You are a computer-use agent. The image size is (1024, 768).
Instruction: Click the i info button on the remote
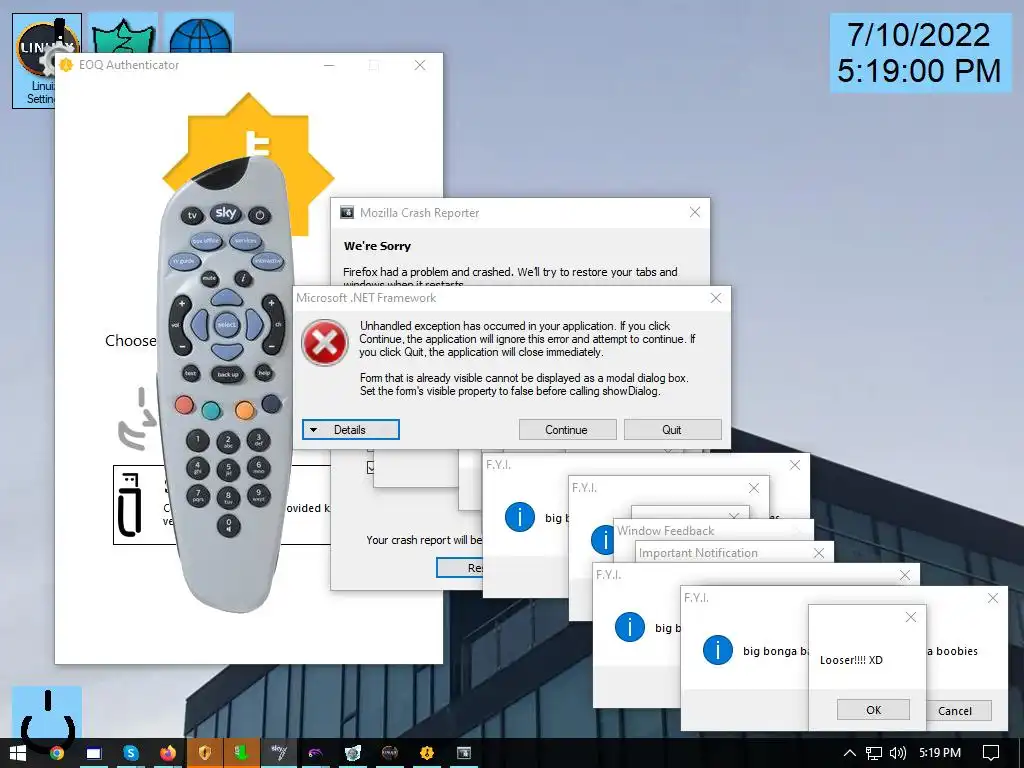point(244,278)
